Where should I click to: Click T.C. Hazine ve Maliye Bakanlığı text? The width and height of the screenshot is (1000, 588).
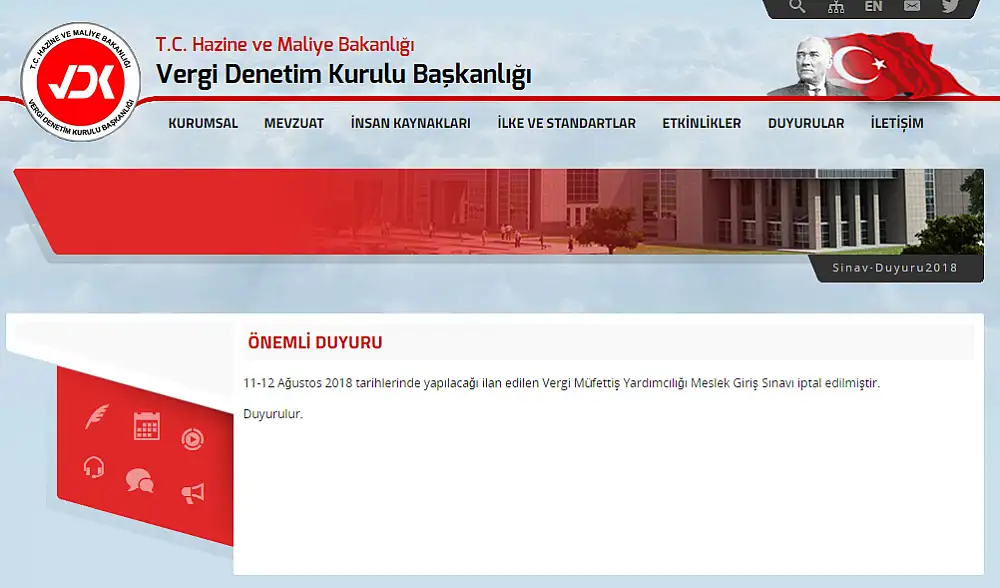coord(285,44)
